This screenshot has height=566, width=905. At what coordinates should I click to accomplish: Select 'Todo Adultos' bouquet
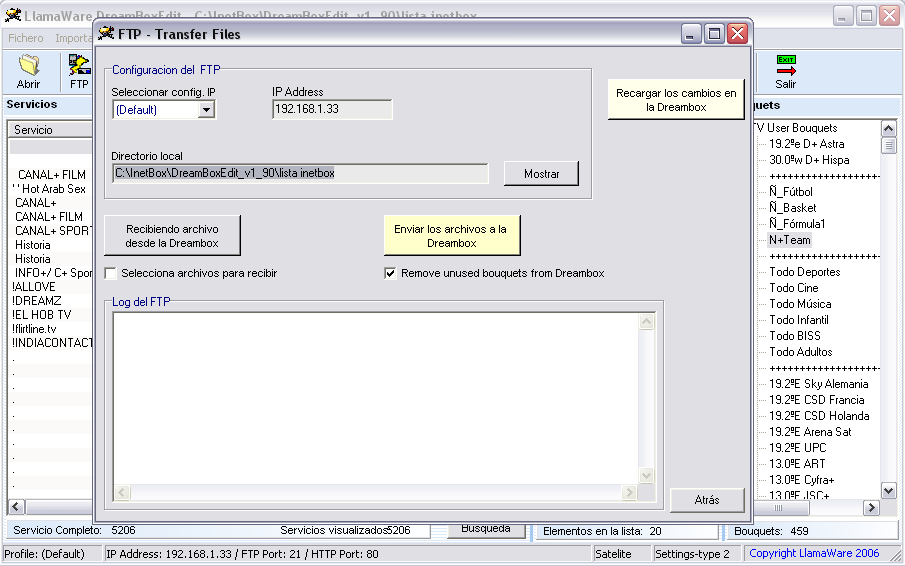[801, 352]
